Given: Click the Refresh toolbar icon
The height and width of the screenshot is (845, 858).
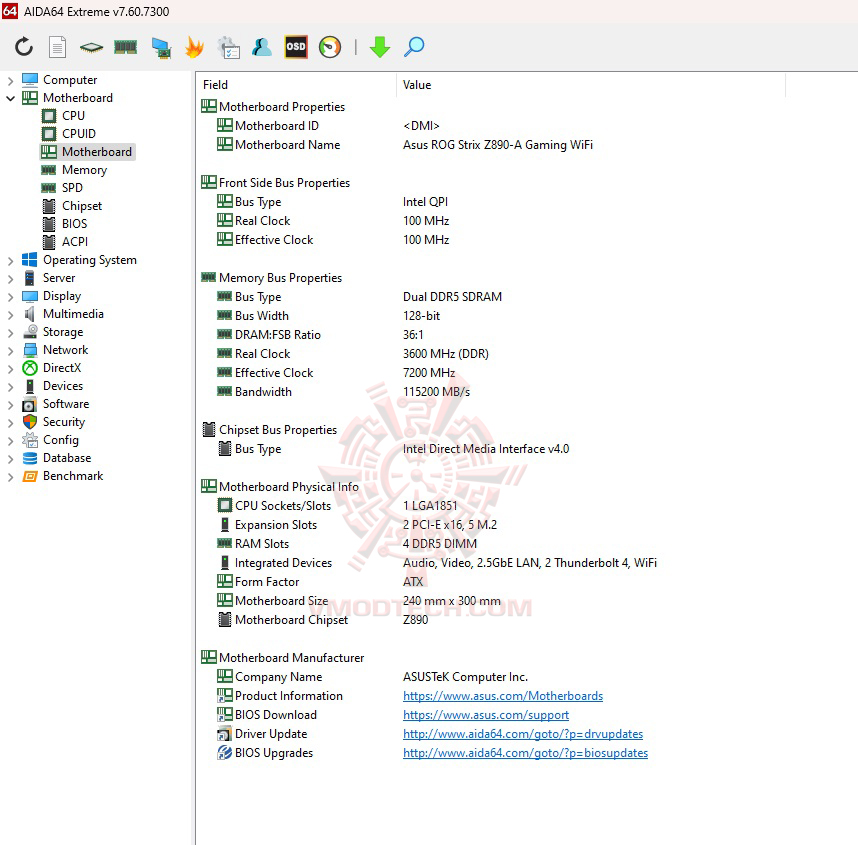Looking at the screenshot, I should [x=24, y=47].
